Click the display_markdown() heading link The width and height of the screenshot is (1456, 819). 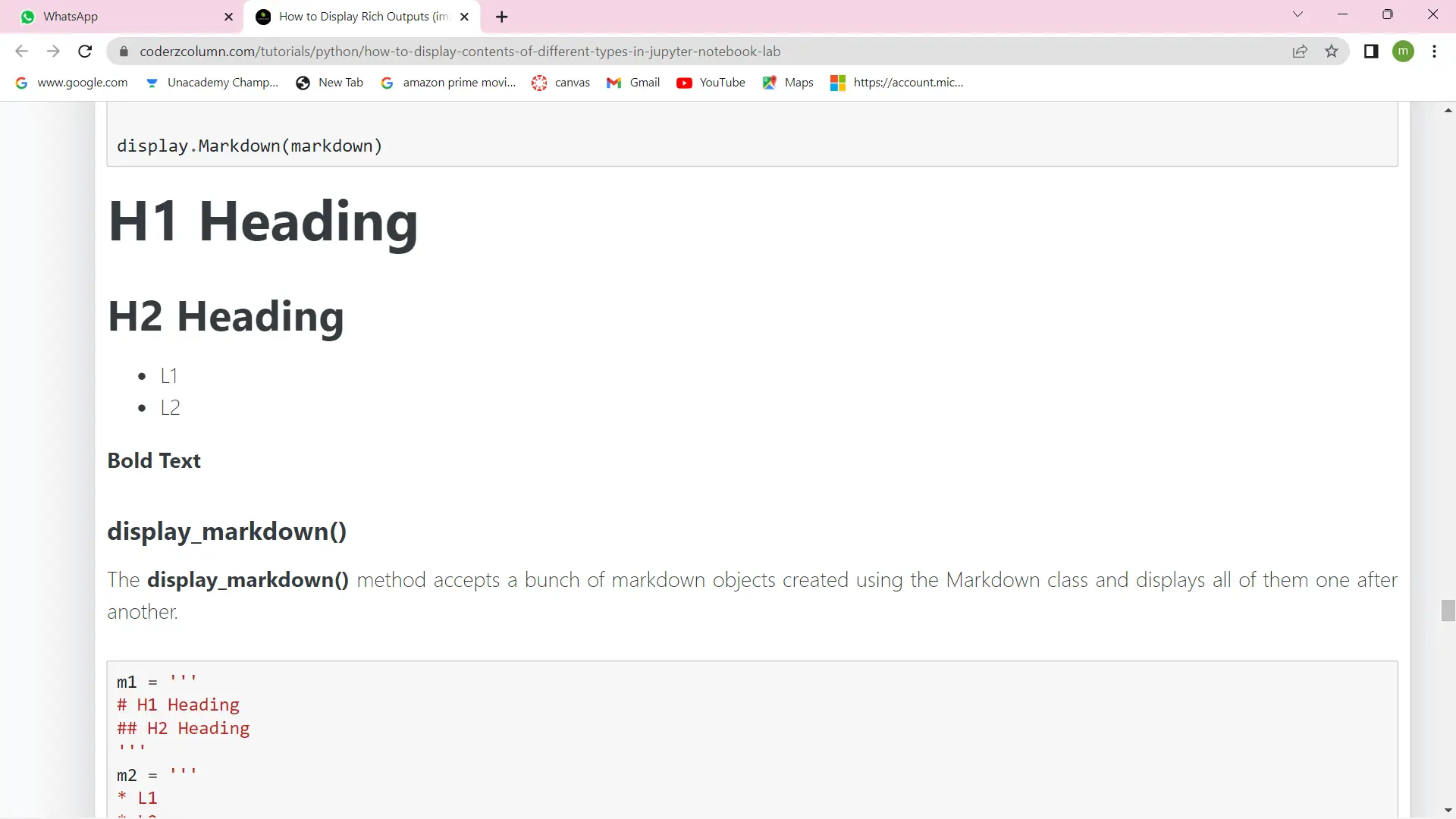point(227,530)
